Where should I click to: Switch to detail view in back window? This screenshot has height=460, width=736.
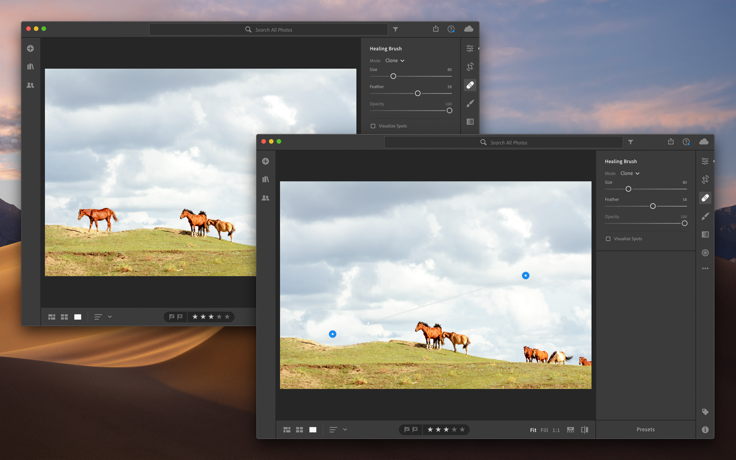[77, 317]
